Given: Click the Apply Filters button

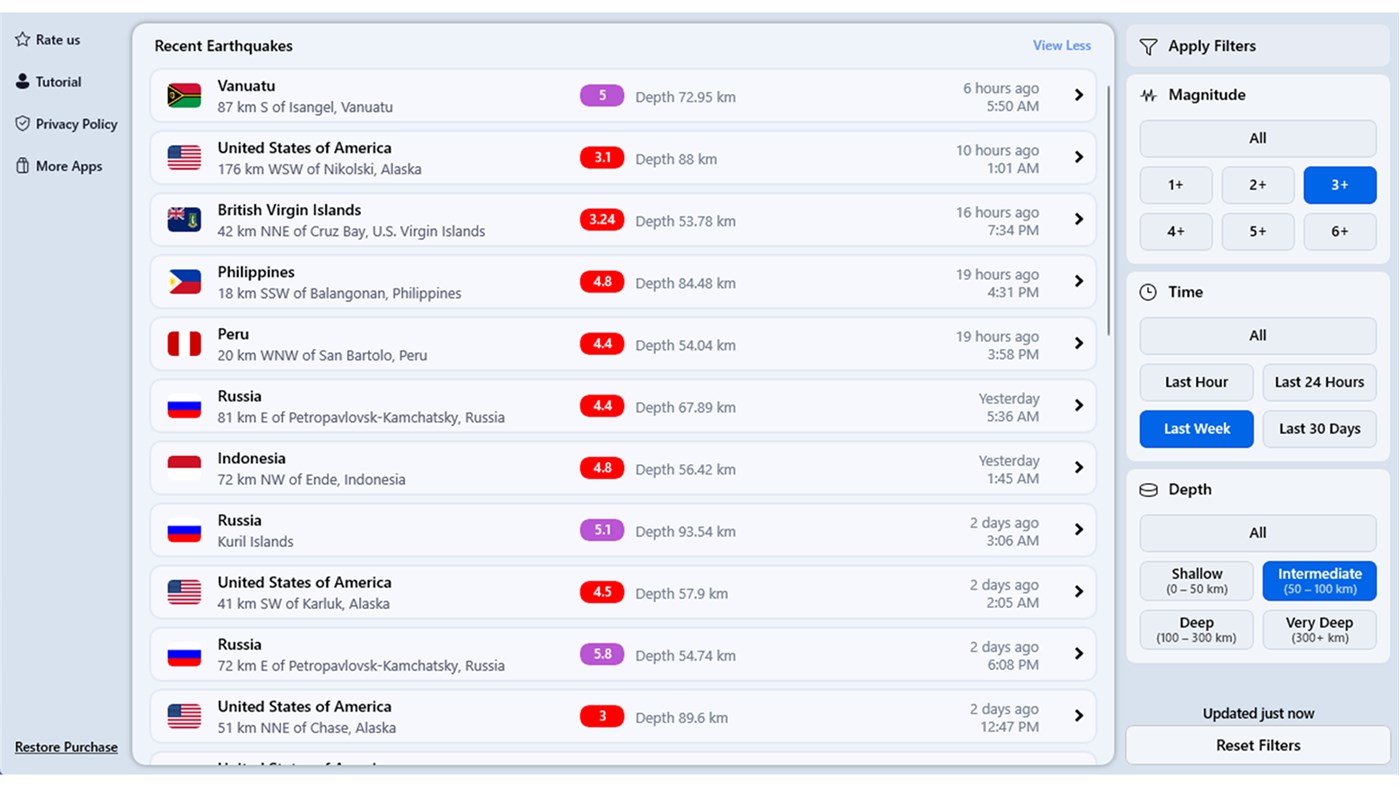Looking at the screenshot, I should coord(1258,46).
